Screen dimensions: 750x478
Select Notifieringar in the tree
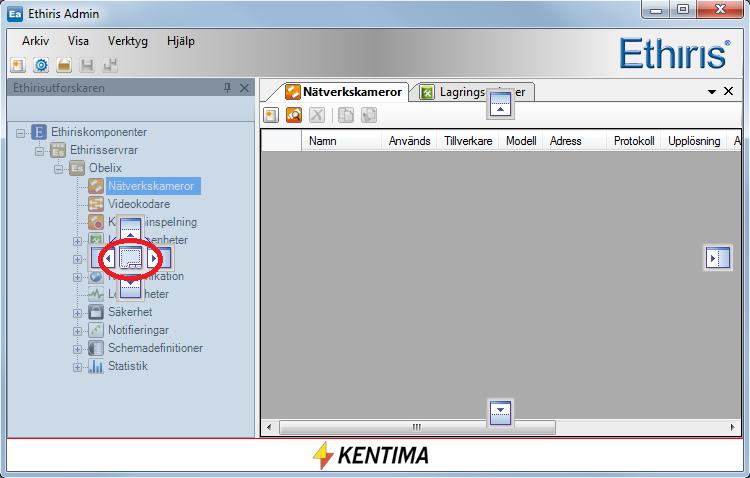138,330
